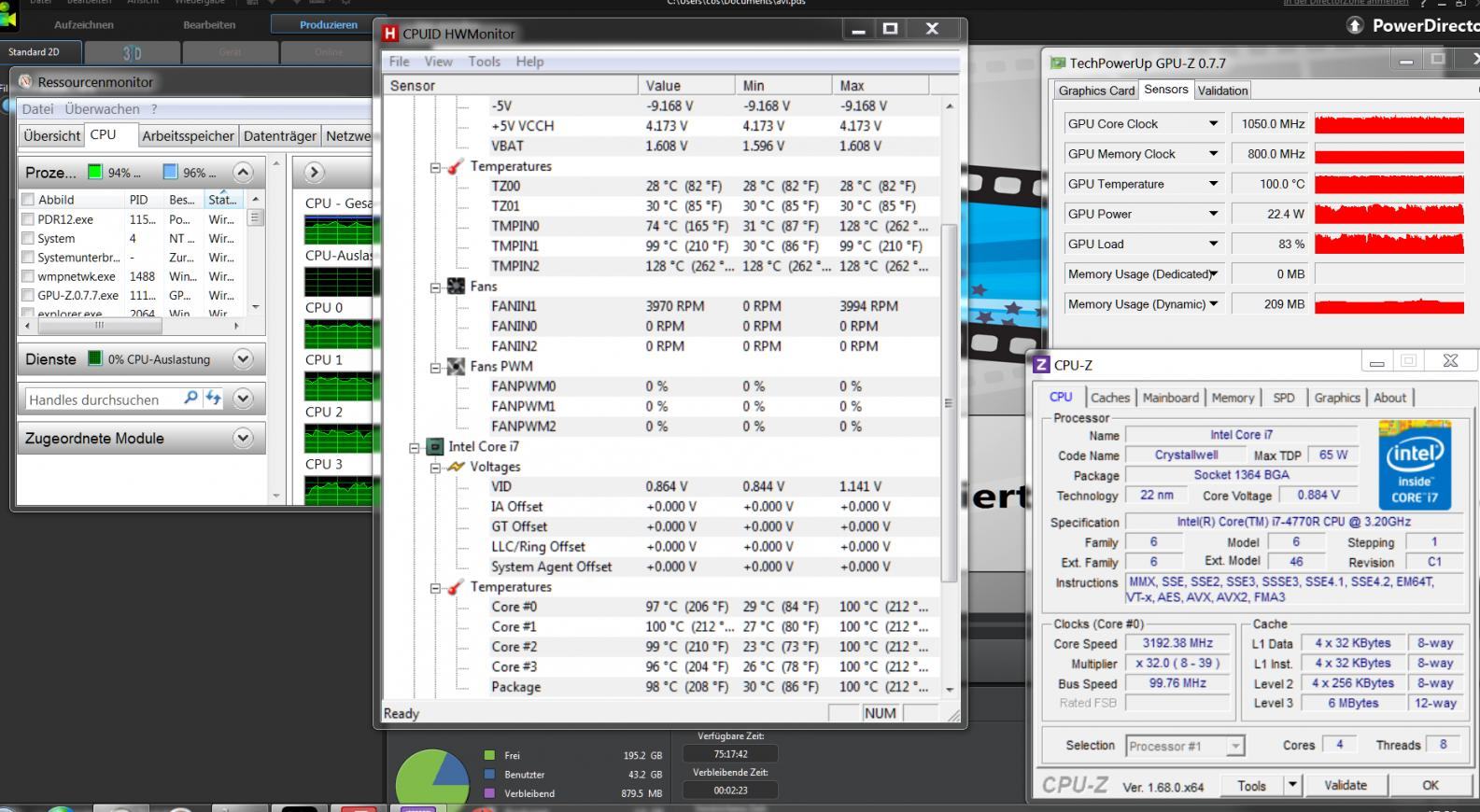This screenshot has height=812, width=1480.
Task: Open the GPU Load sensor dropdown
Action: (x=1213, y=244)
